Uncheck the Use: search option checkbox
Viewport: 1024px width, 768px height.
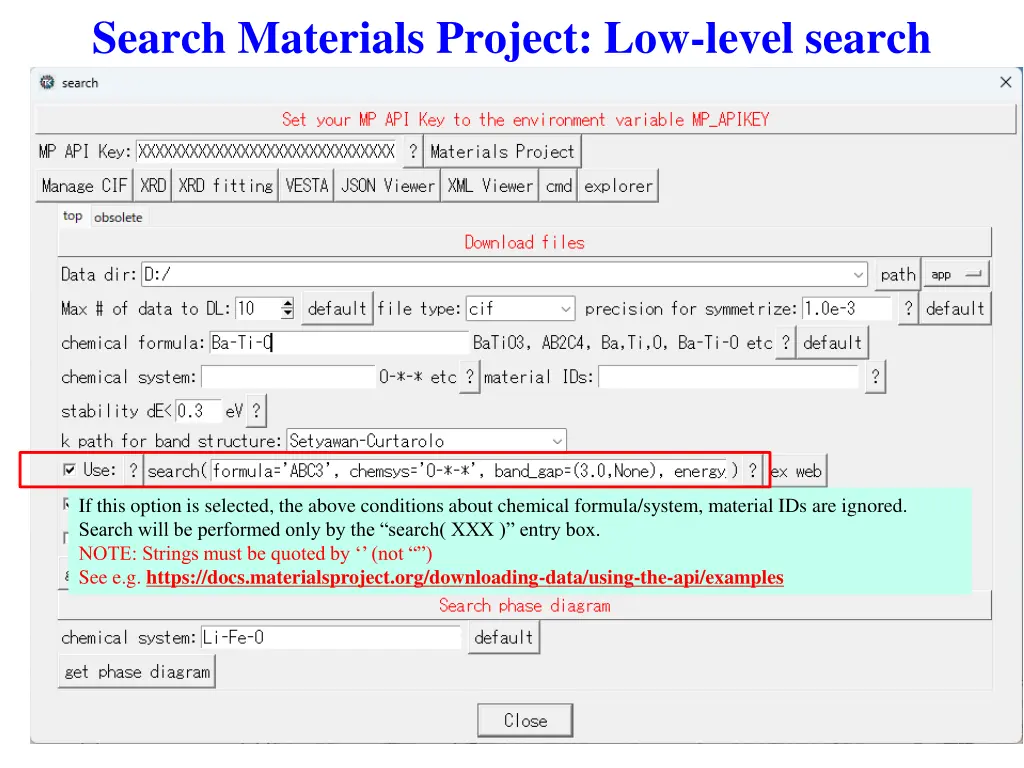pos(69,470)
